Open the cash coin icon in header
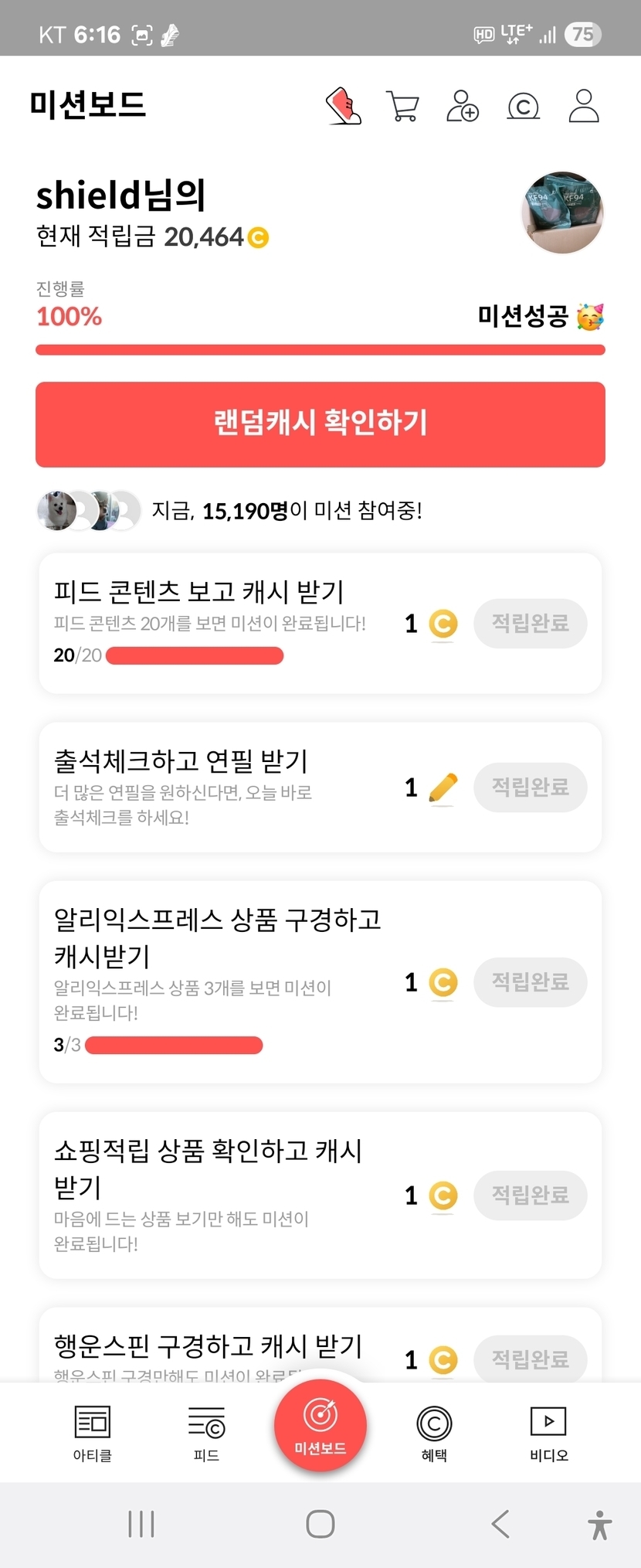Screen dimensions: 641x1568 (523, 106)
